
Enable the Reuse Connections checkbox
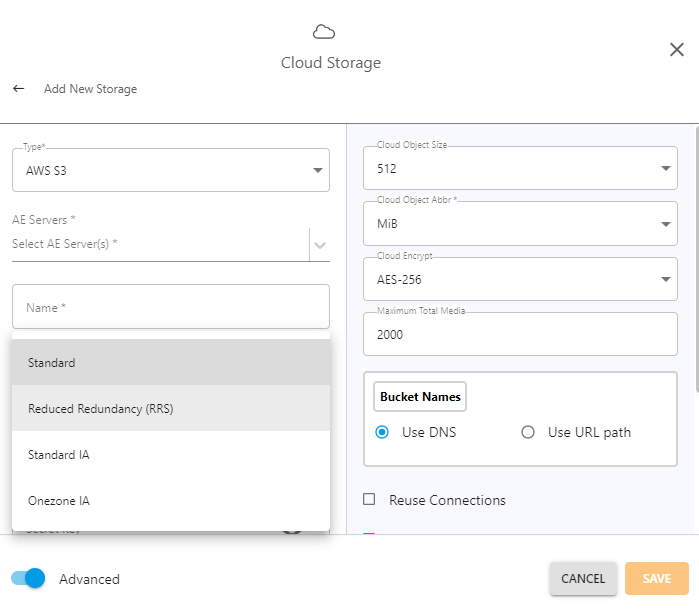tap(369, 500)
